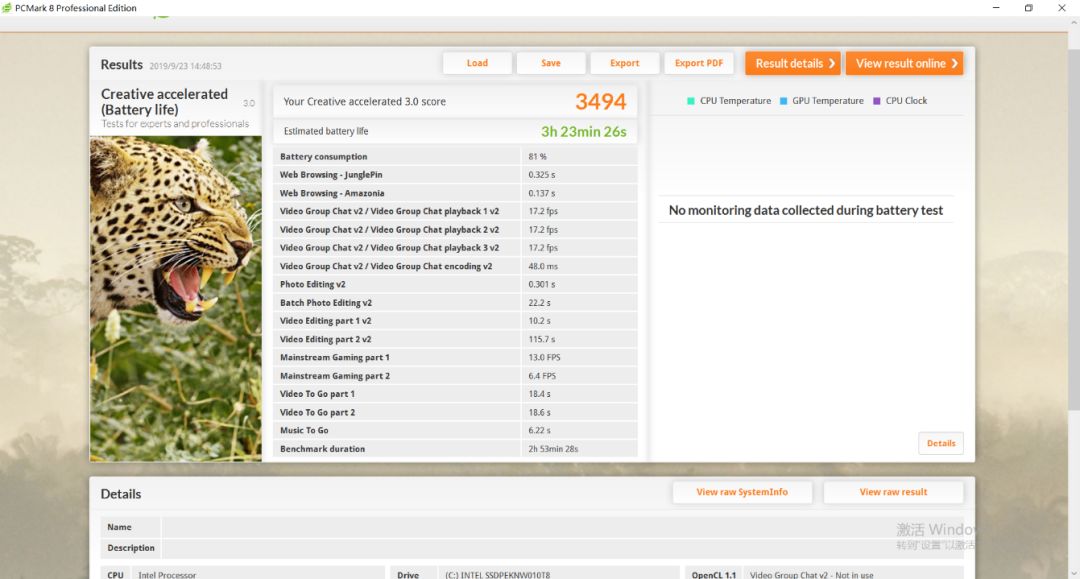The height and width of the screenshot is (579, 1080).
Task: Click the Creative accelerated (Battery life) title
Action: pos(165,102)
